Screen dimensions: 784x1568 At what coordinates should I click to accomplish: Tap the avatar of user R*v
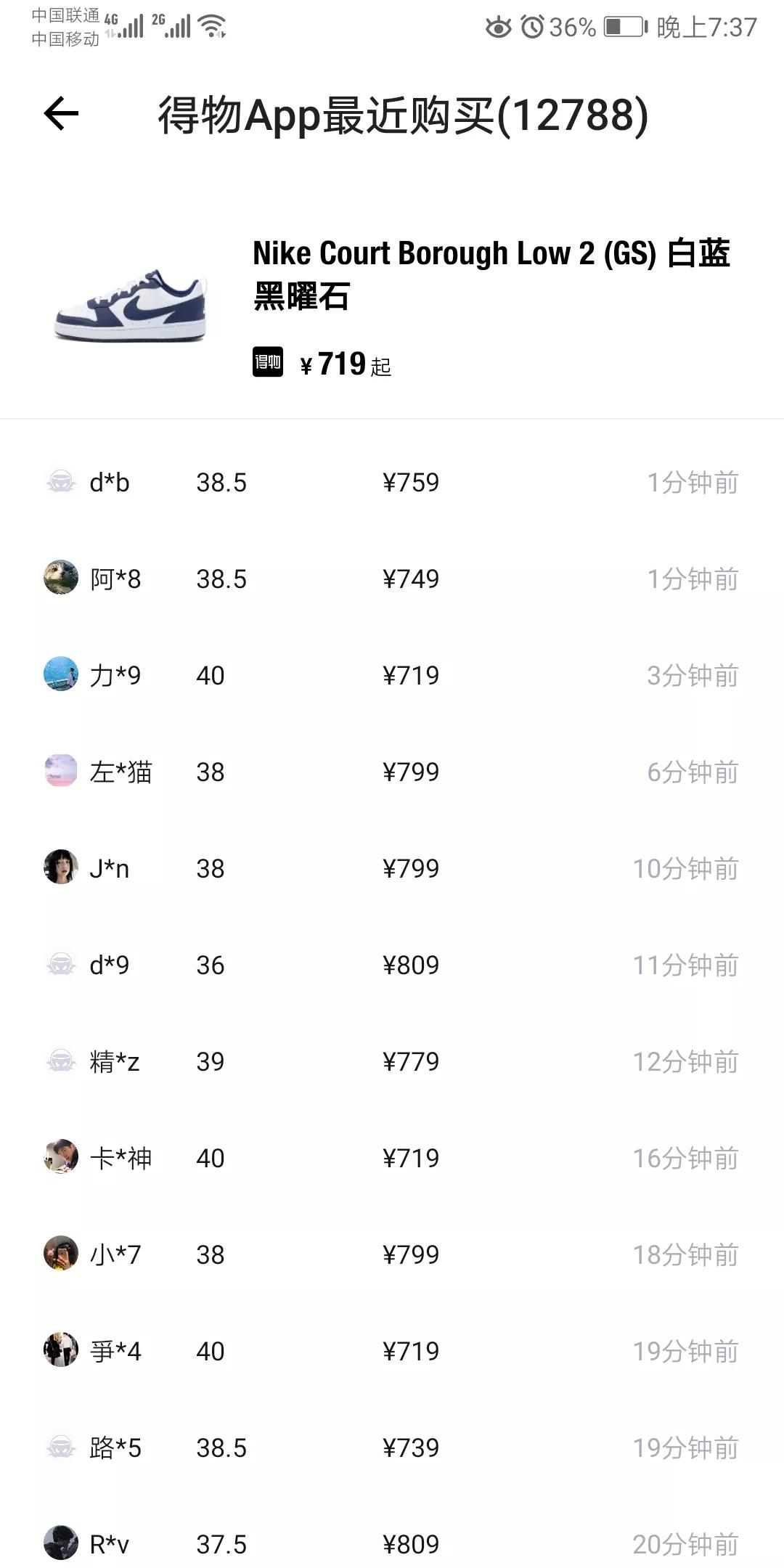[x=61, y=1543]
